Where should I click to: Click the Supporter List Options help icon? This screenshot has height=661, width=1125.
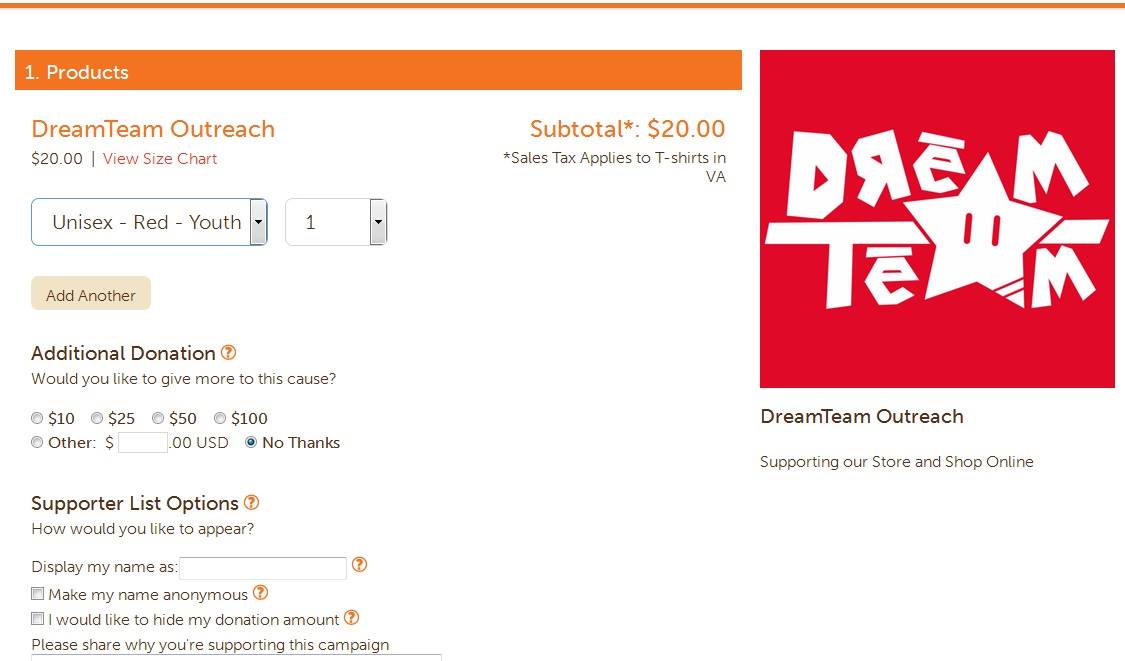[x=251, y=502]
